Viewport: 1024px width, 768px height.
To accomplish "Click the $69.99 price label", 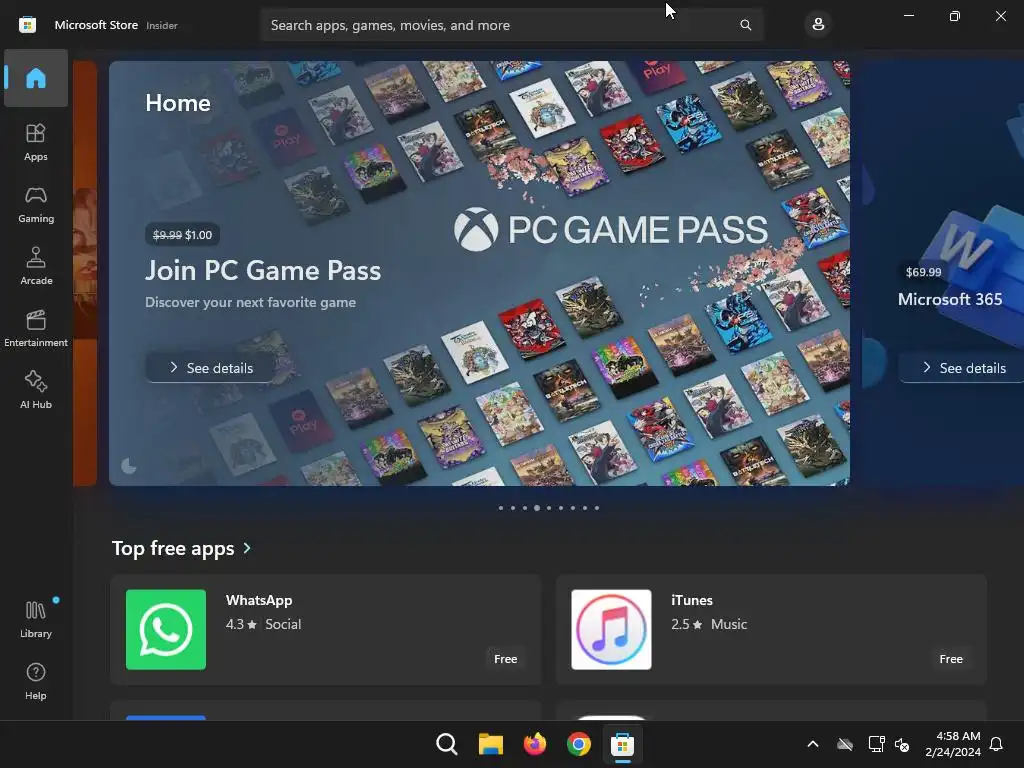I will coord(923,272).
